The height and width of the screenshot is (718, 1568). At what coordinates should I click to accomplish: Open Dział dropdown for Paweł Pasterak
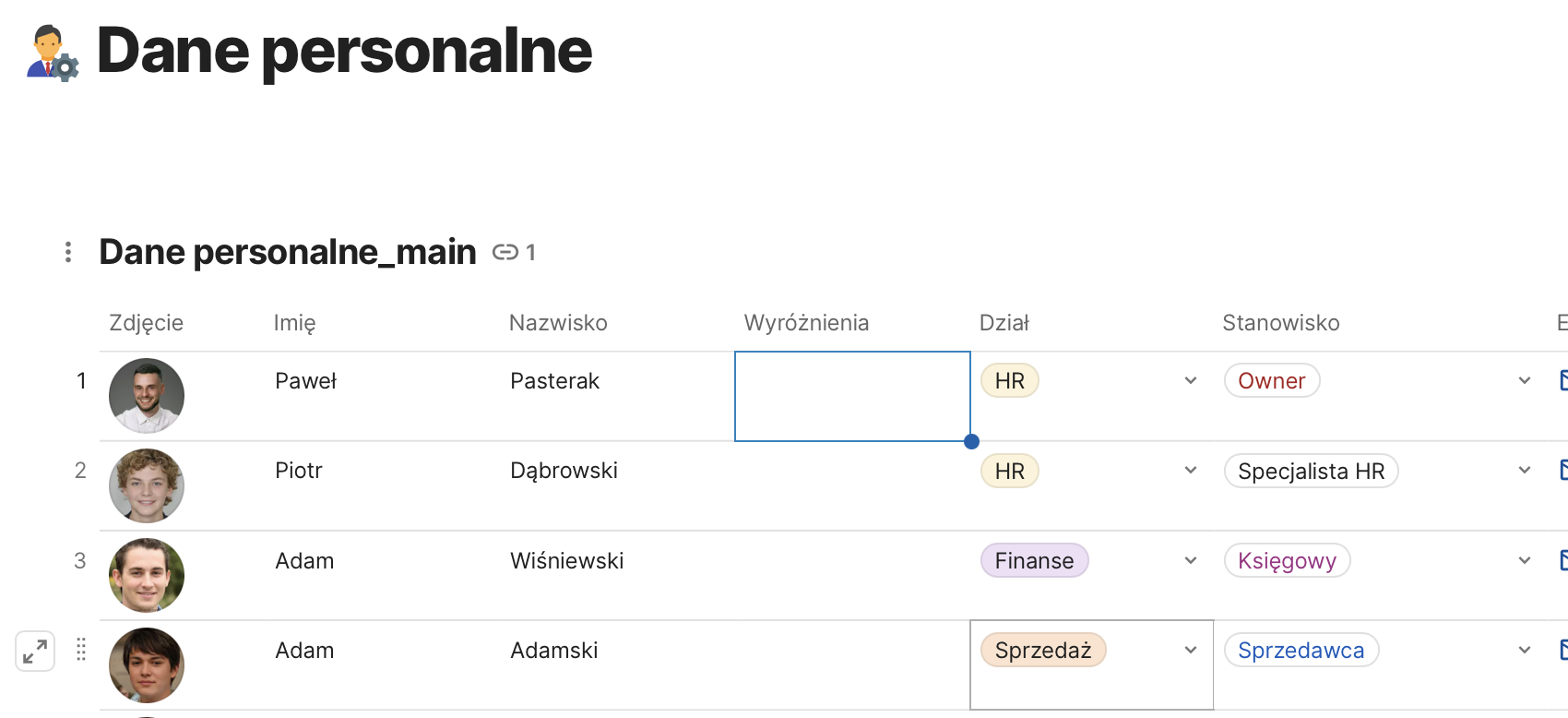1191,380
